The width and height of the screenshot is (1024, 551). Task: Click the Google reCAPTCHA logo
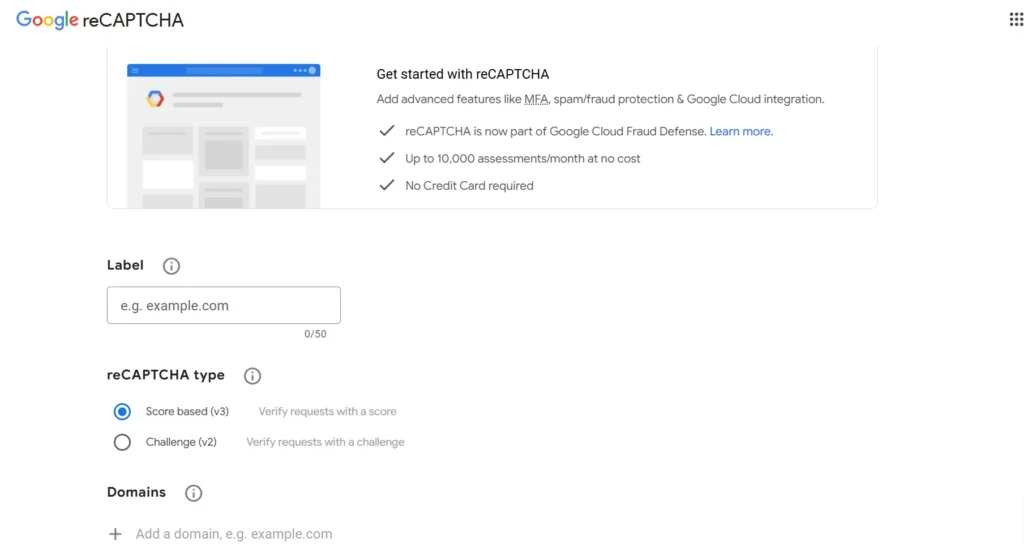tap(100, 20)
